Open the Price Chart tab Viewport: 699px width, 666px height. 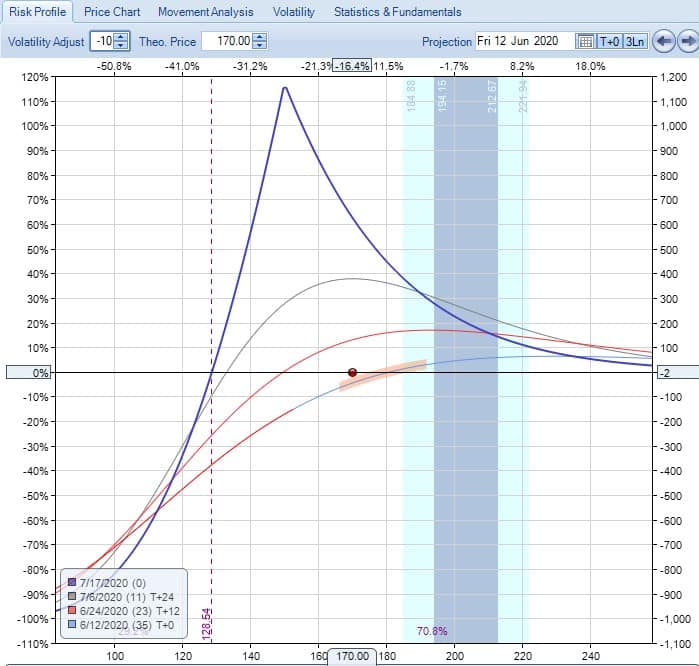pyautogui.click(x=112, y=12)
